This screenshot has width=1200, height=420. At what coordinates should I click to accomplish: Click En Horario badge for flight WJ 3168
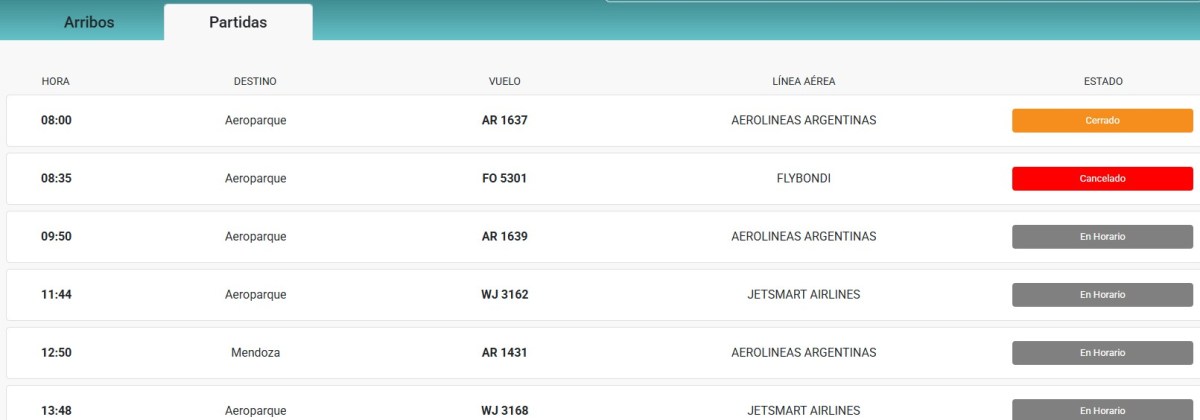(x=1102, y=410)
